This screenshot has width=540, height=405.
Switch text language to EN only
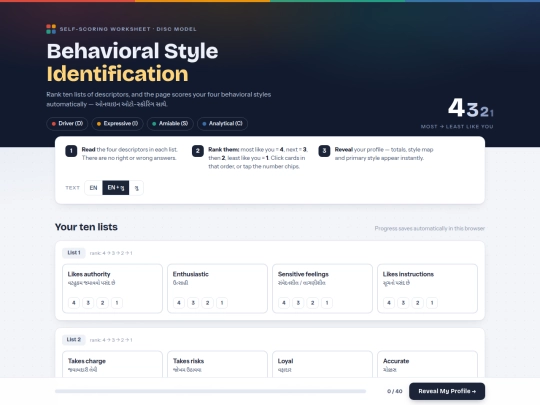click(93, 188)
